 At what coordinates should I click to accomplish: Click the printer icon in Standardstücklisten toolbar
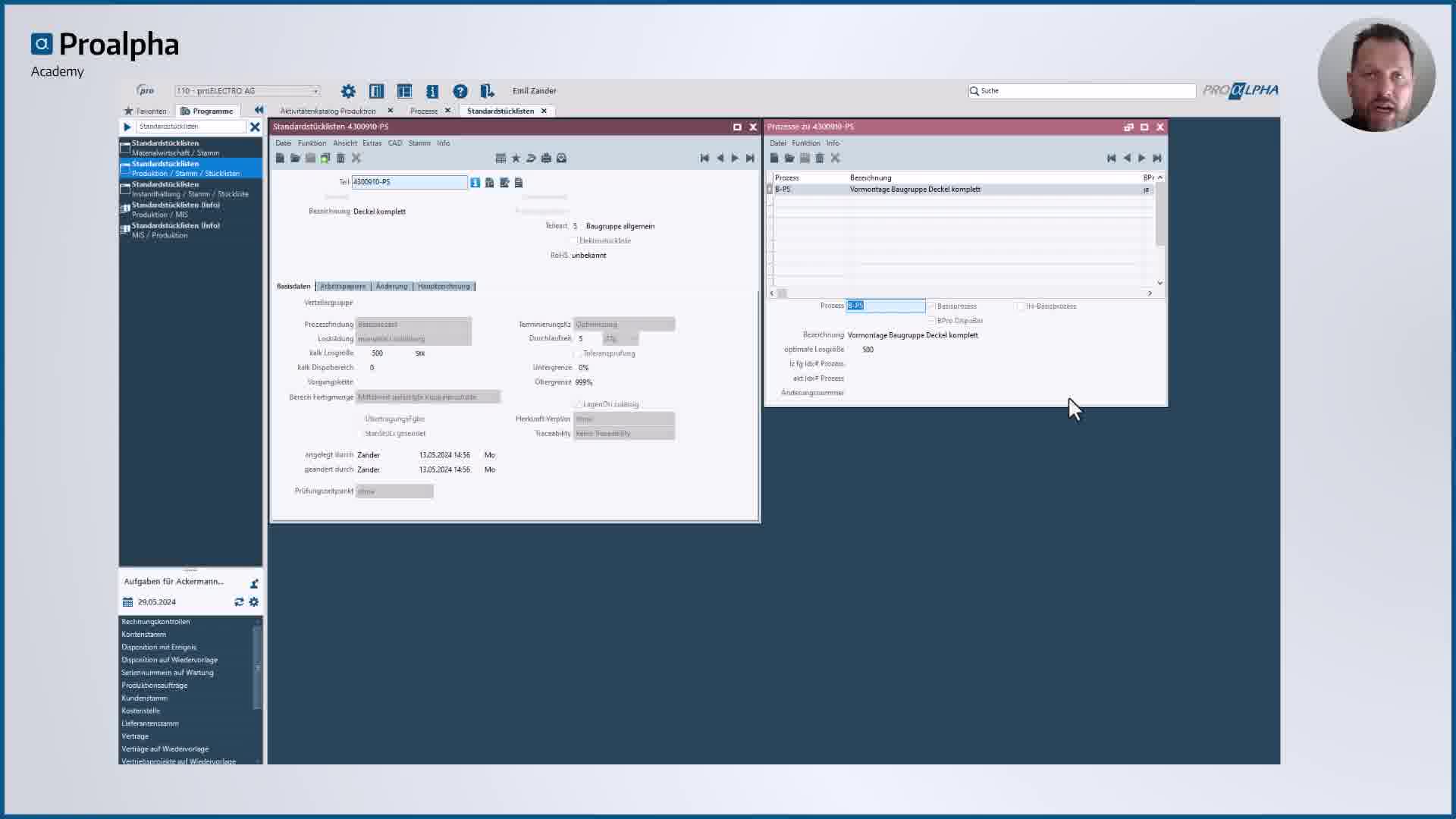(x=546, y=158)
